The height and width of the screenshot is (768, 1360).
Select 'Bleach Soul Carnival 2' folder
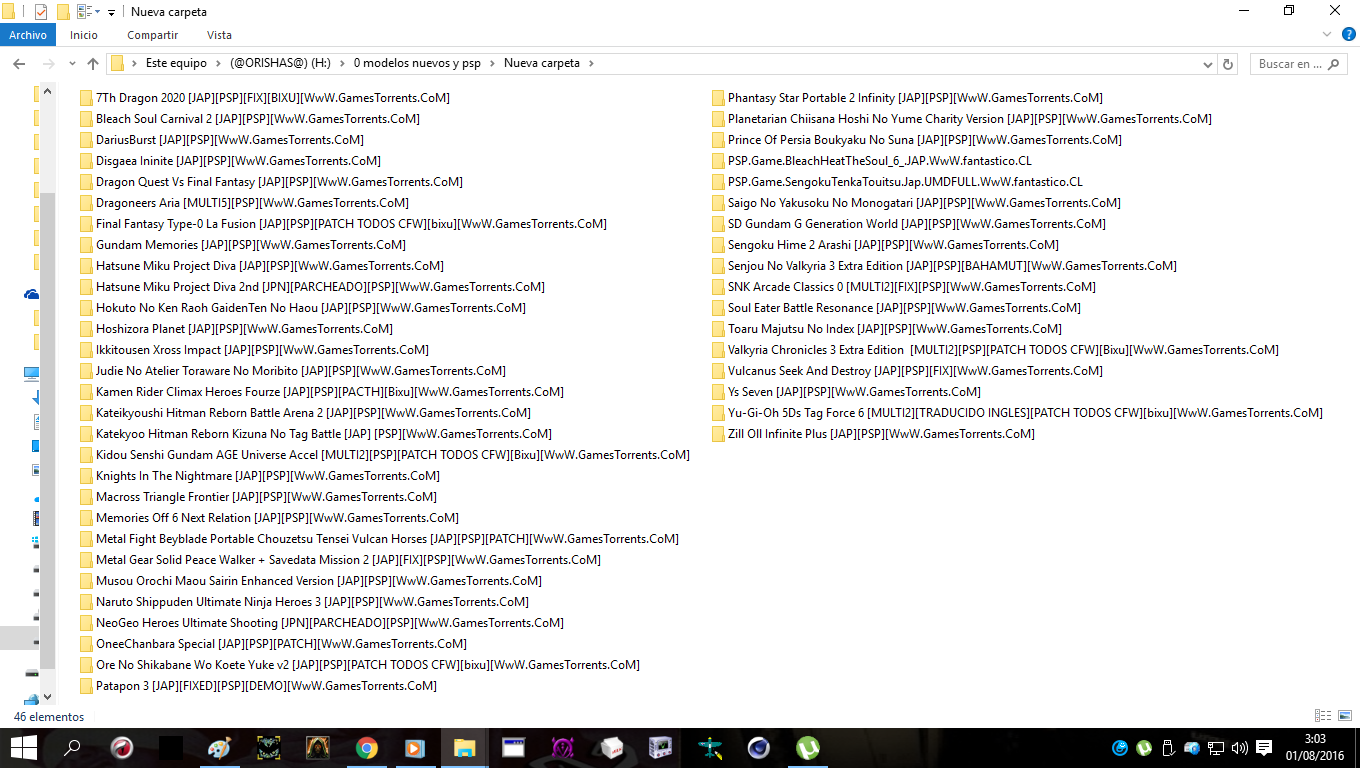click(x=250, y=119)
